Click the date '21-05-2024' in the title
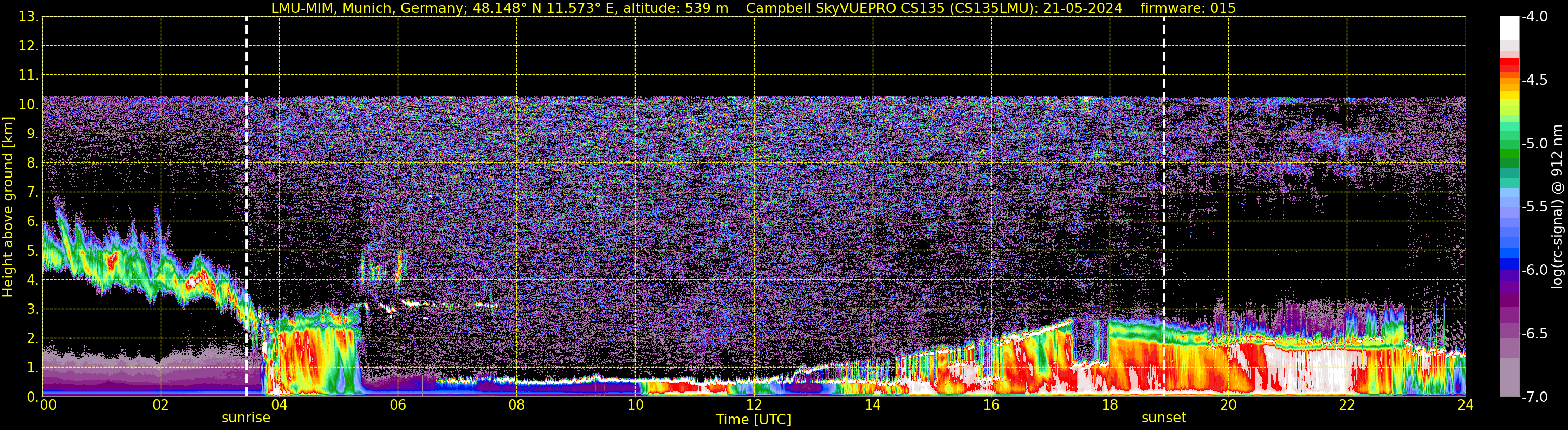This screenshot has height=430, width=1568. point(1082,8)
